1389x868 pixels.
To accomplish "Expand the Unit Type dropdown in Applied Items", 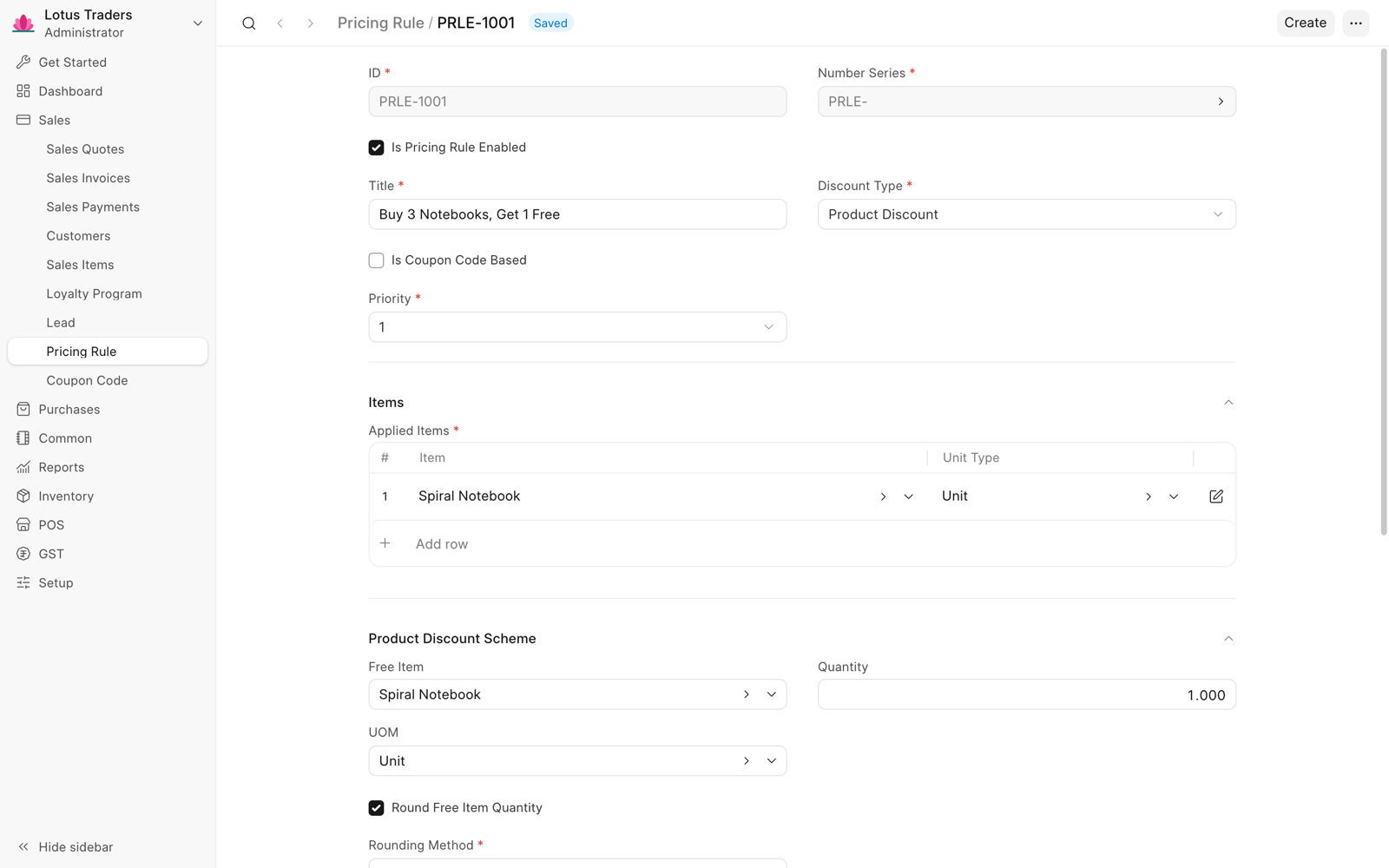I will 1173,496.
